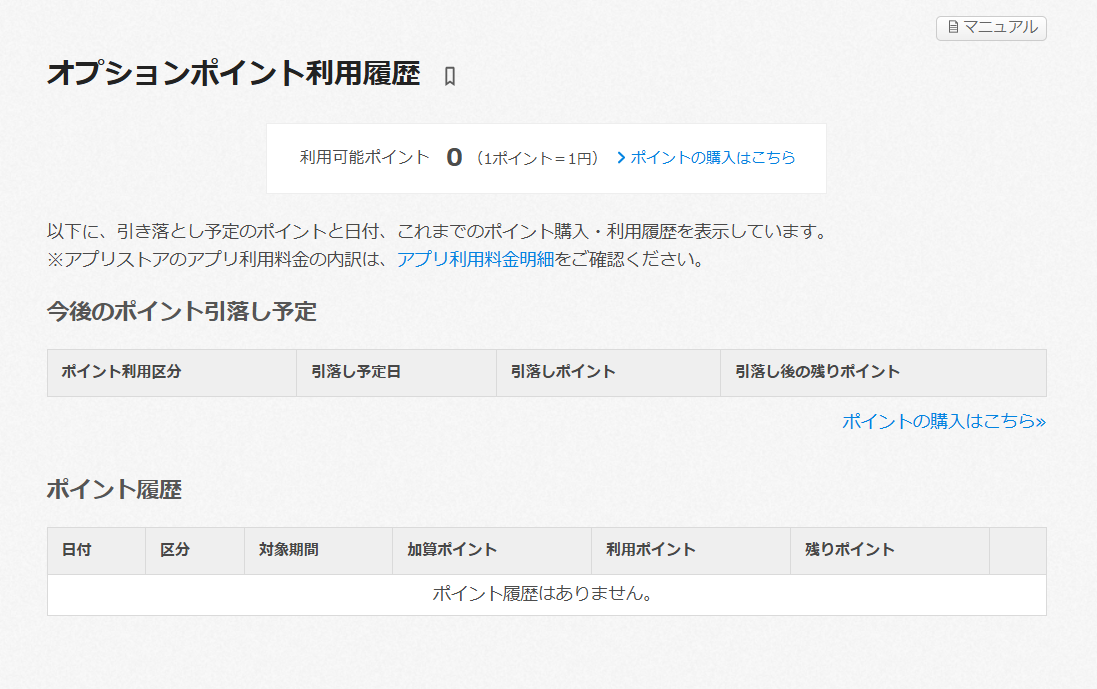This screenshot has width=1097, height=689.
Task: Click the 引落し後の残りポイント column header
Action: [817, 372]
